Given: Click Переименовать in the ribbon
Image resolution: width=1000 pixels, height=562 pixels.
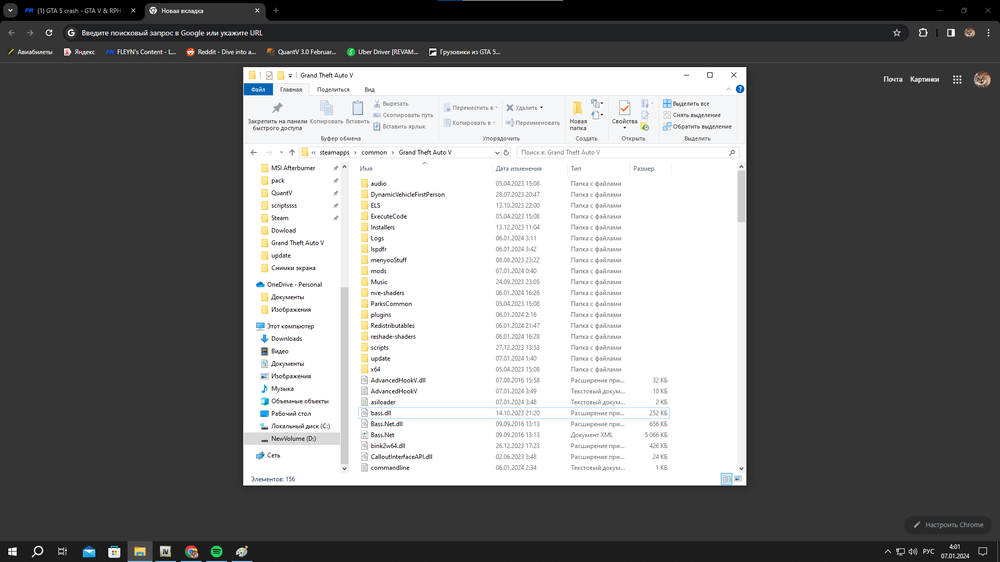Looking at the screenshot, I should 533,122.
